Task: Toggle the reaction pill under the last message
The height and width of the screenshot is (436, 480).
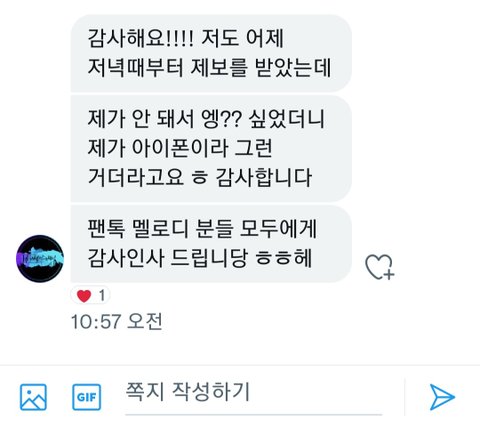Action: point(91,296)
